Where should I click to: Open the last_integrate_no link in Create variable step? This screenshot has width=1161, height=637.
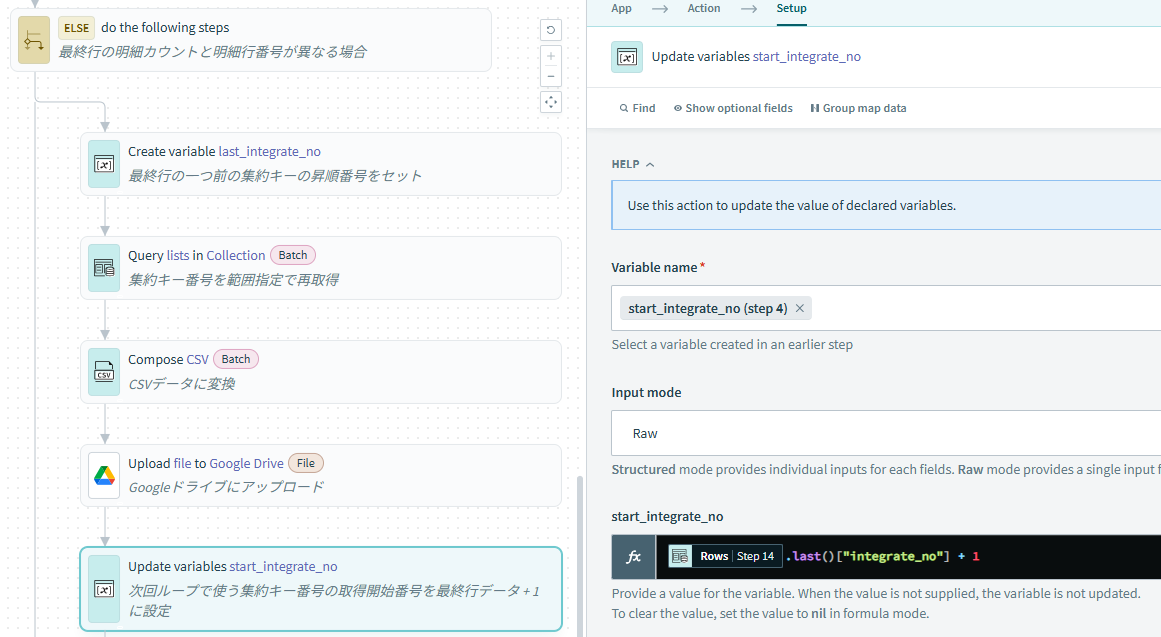pyautogui.click(x=270, y=152)
